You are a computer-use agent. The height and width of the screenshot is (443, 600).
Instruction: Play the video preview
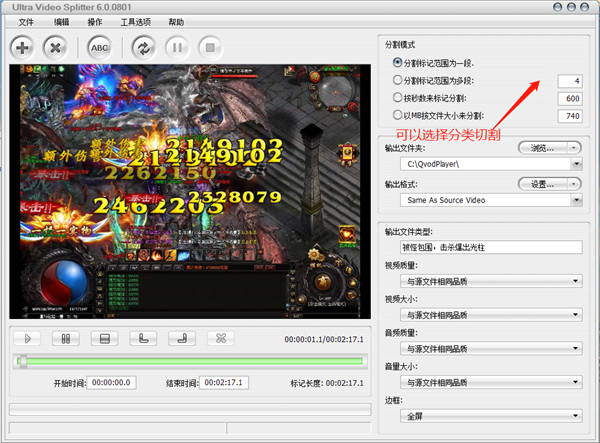[27, 339]
